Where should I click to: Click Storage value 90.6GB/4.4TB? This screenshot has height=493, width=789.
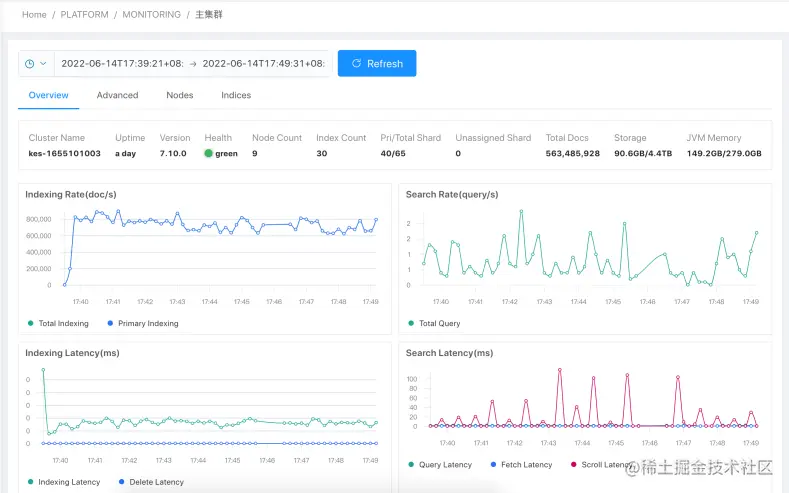pos(643,153)
